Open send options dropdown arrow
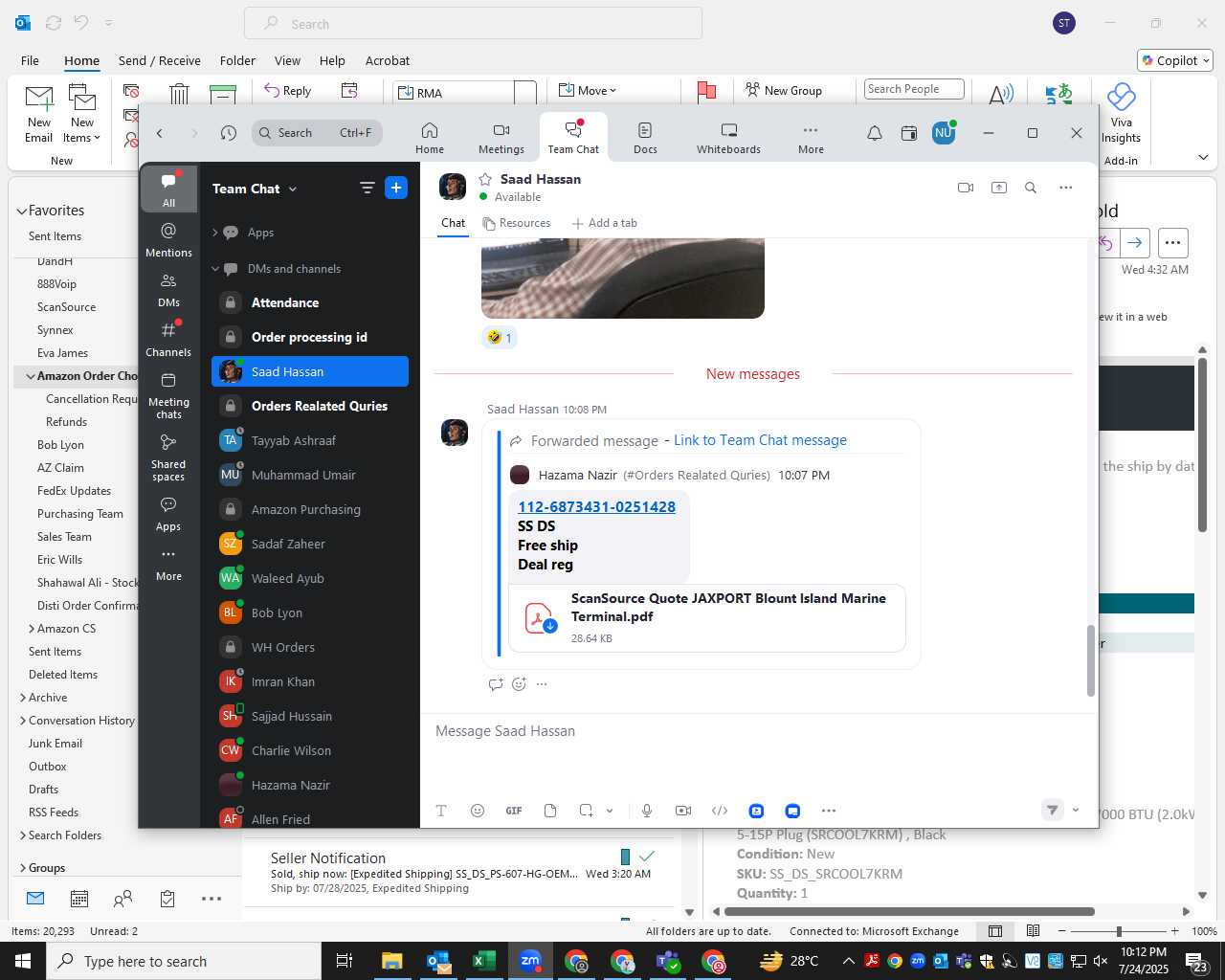 (x=1076, y=810)
